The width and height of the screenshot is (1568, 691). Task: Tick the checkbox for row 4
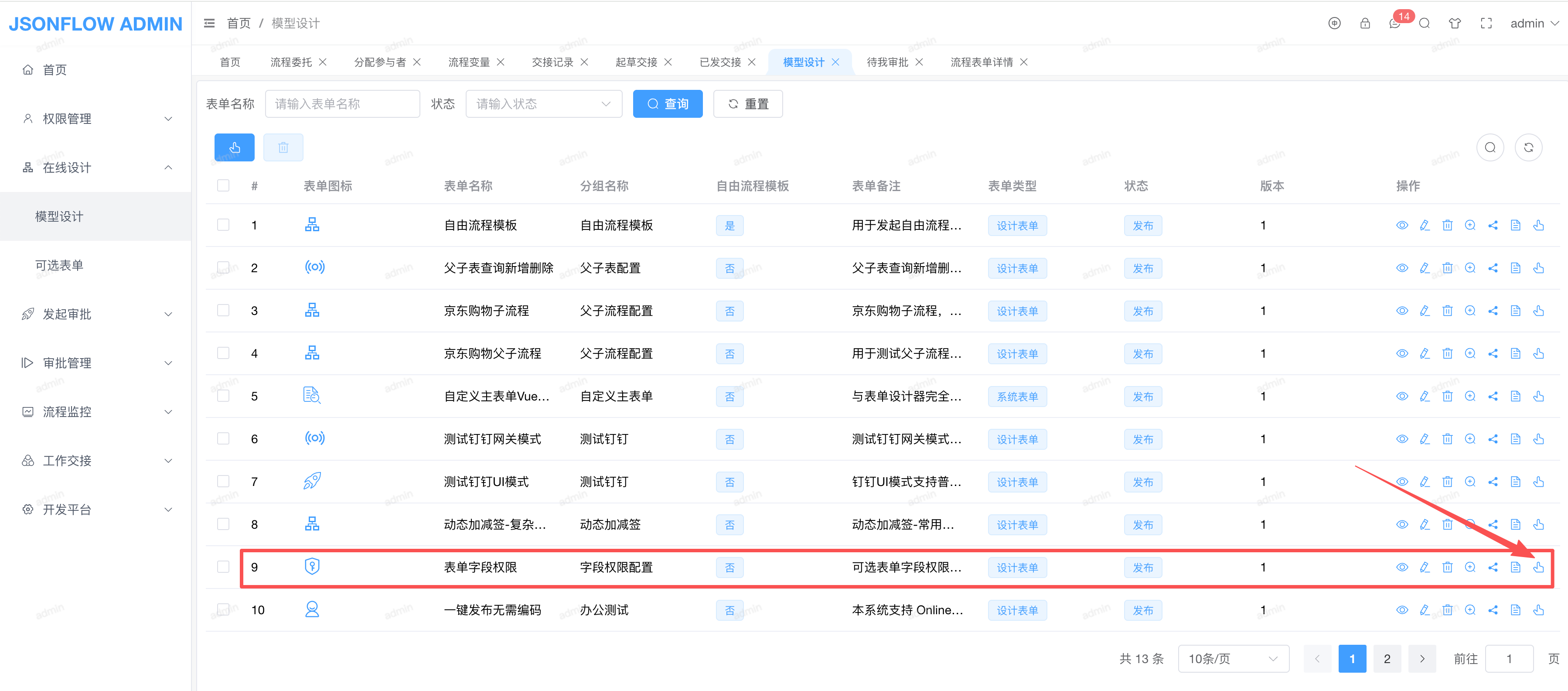pyautogui.click(x=223, y=353)
